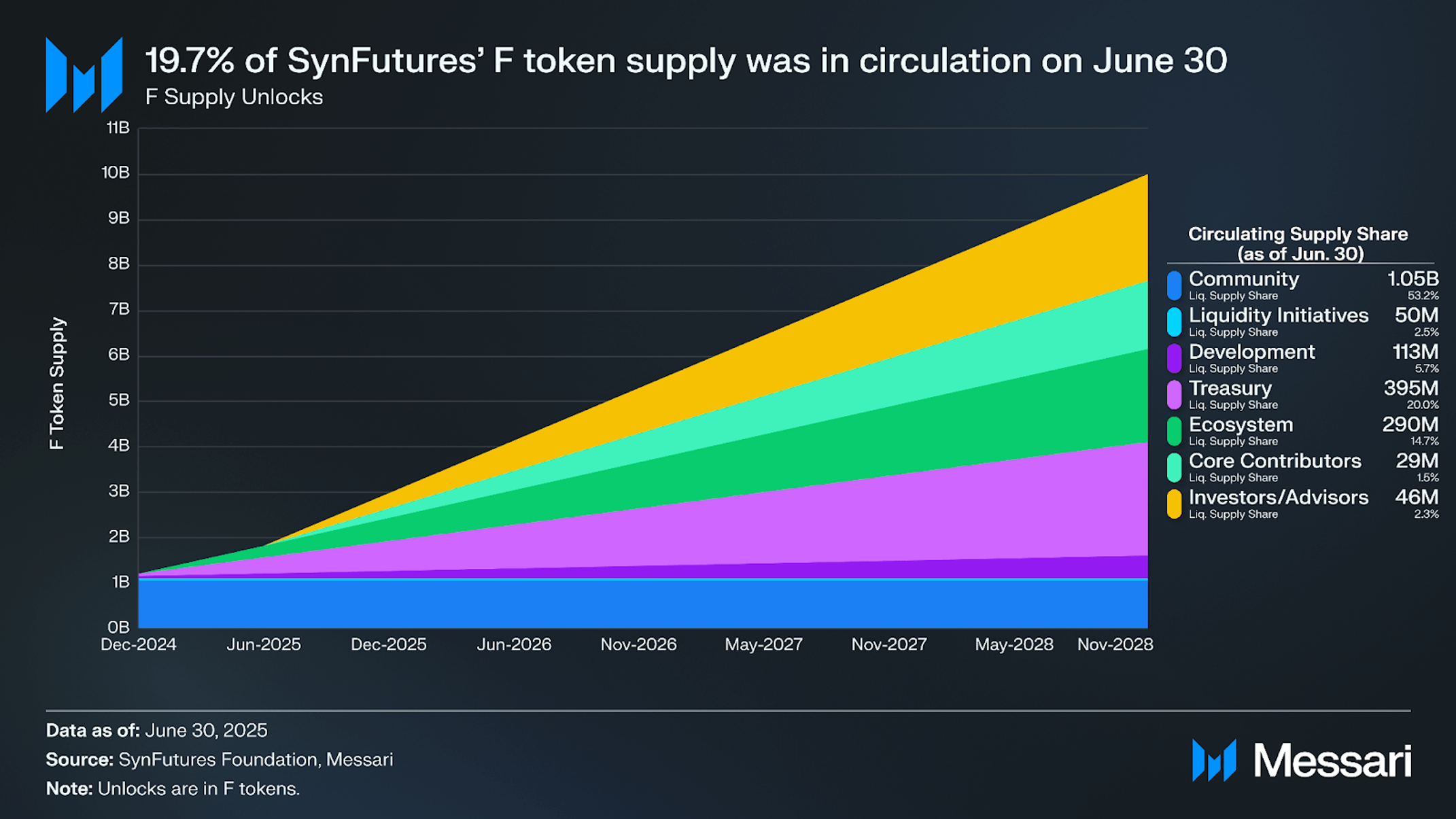This screenshot has width=1456, height=819.
Task: Click the blue Community legend swatch
Action: click(1174, 285)
